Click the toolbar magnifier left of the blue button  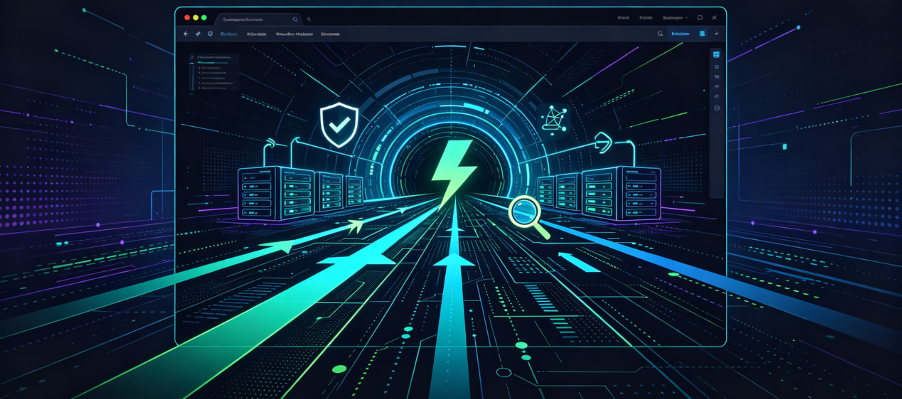click(x=660, y=34)
